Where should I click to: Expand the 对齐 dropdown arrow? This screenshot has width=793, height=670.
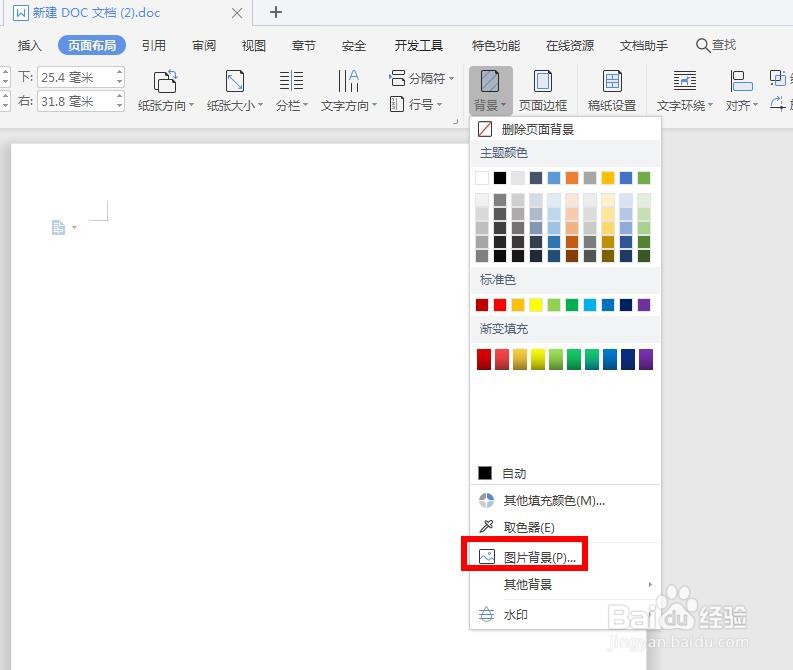coord(756,105)
